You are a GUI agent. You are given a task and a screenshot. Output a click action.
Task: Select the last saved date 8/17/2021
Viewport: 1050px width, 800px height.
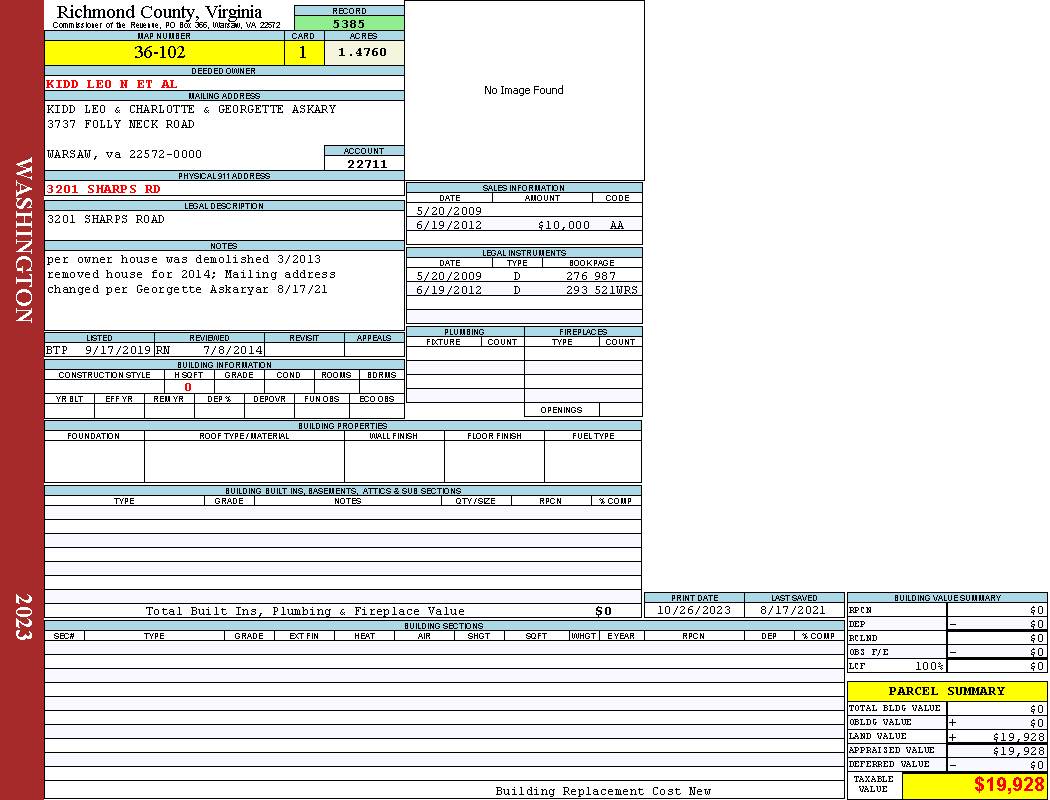click(x=793, y=610)
